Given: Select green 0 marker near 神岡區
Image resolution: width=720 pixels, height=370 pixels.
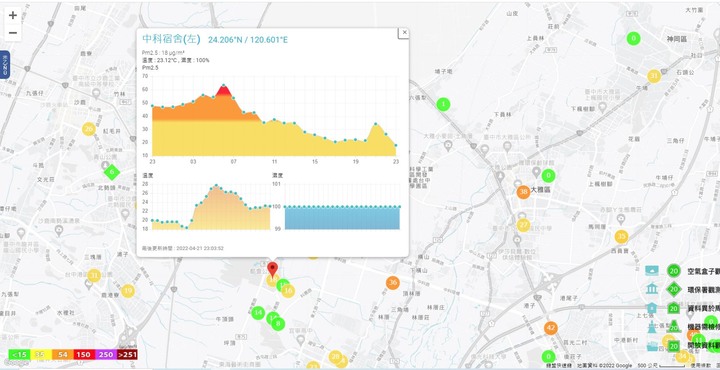Looking at the screenshot, I should pyautogui.click(x=634, y=39).
